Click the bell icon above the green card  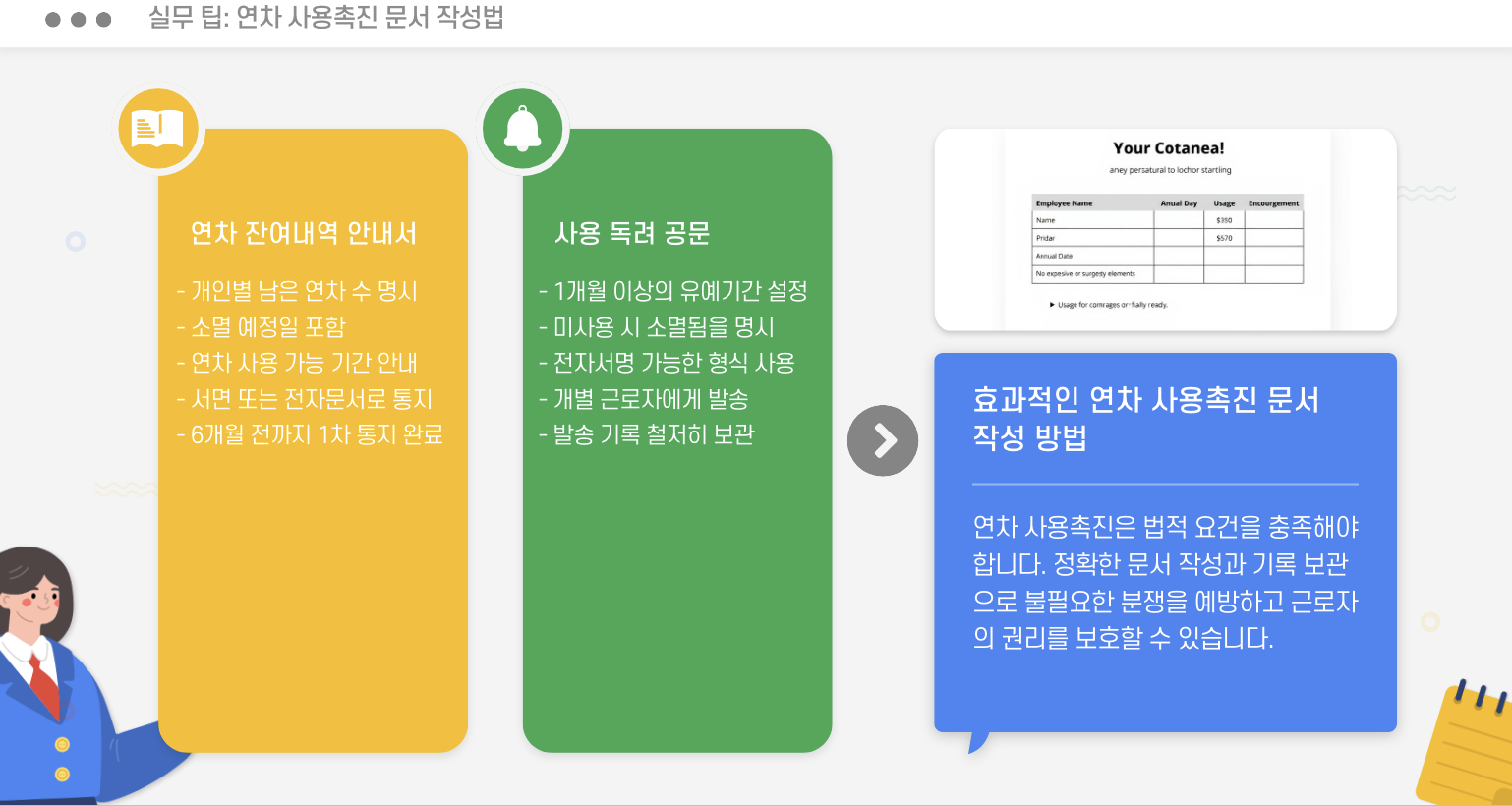pos(523,128)
